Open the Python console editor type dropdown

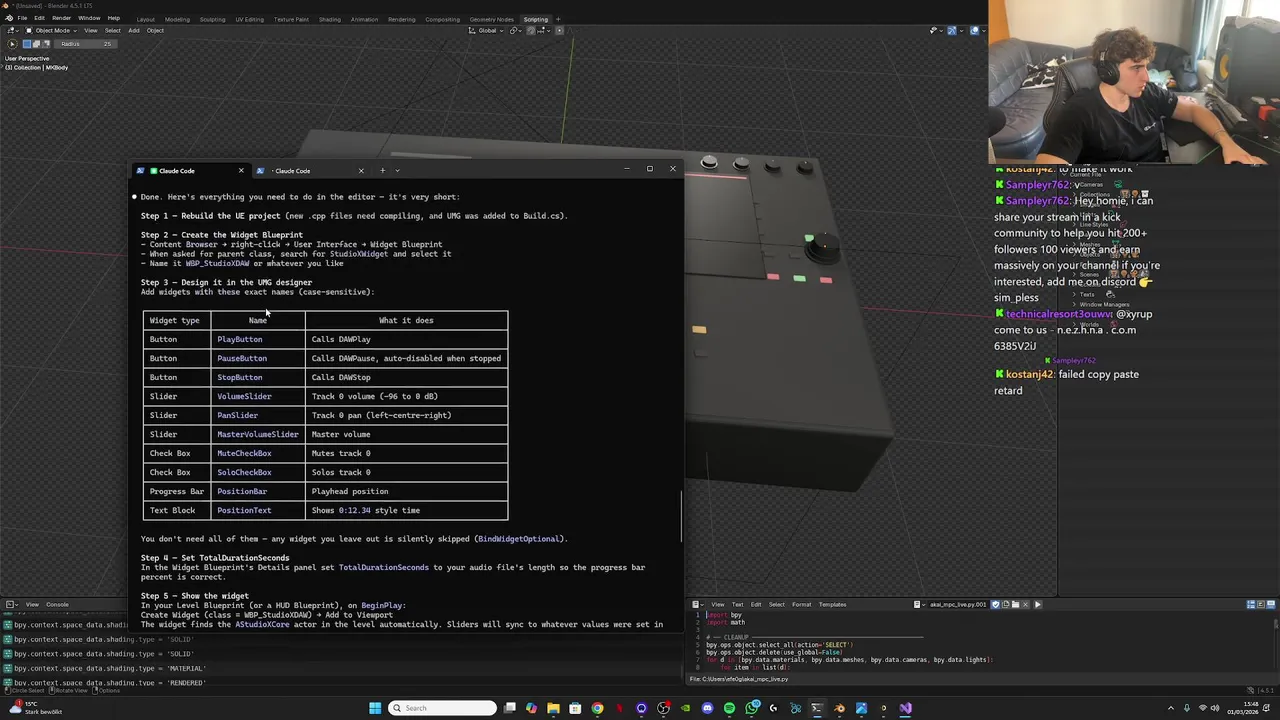click(x=11, y=604)
